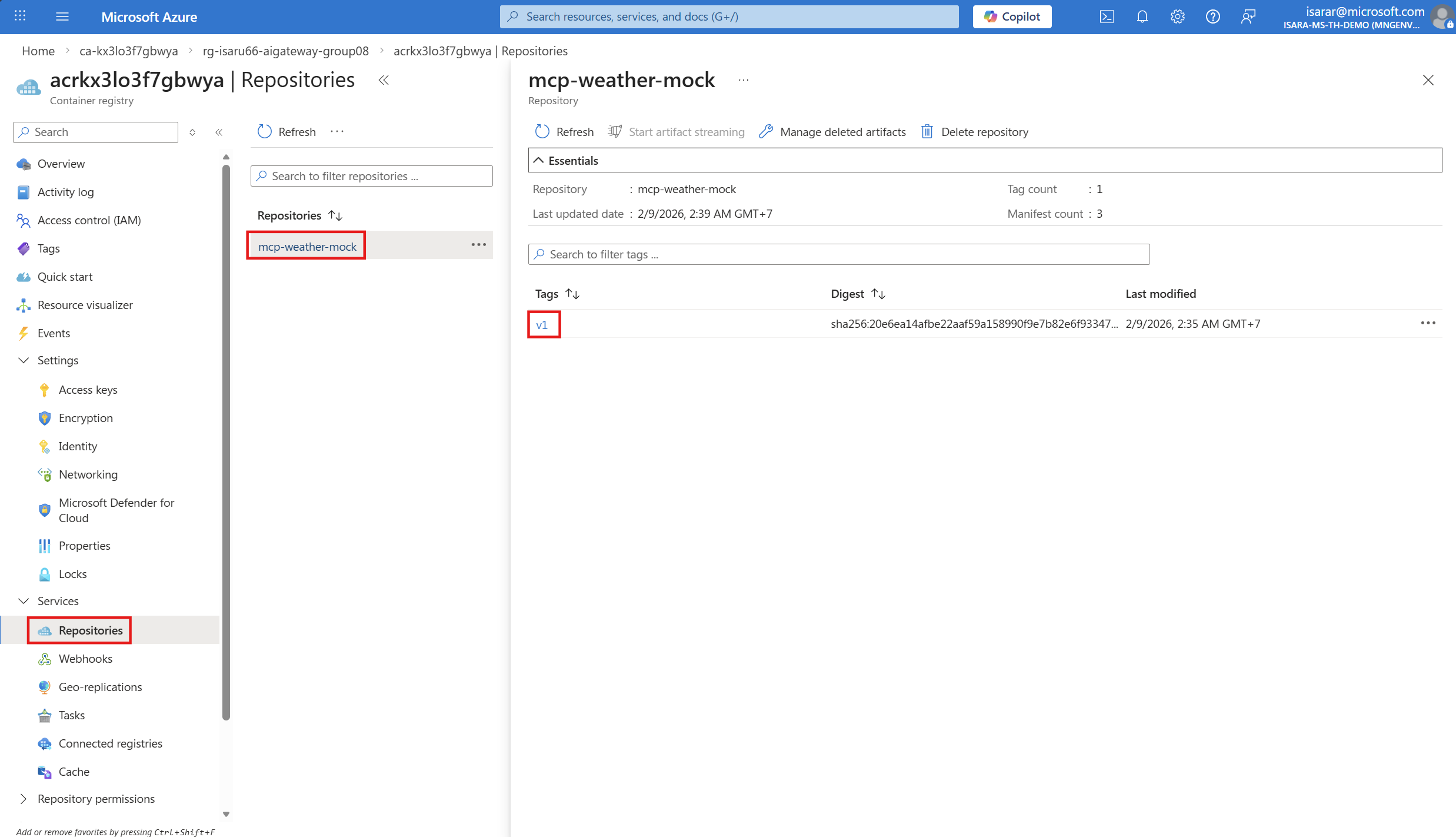
Task: Open the help question mark menu
Action: coord(1212,16)
